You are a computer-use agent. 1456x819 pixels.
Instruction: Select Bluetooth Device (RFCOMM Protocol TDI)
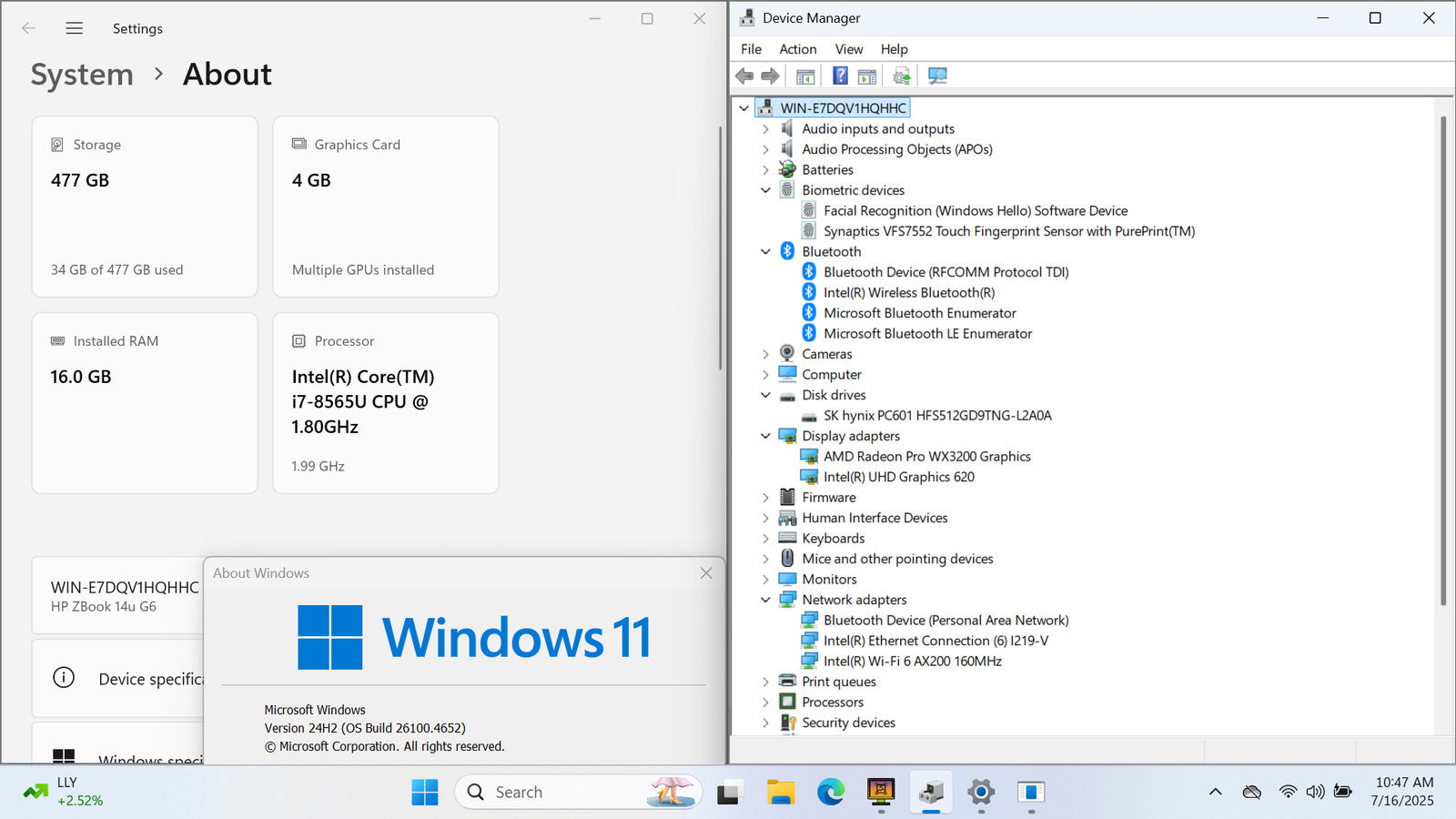[x=945, y=272]
